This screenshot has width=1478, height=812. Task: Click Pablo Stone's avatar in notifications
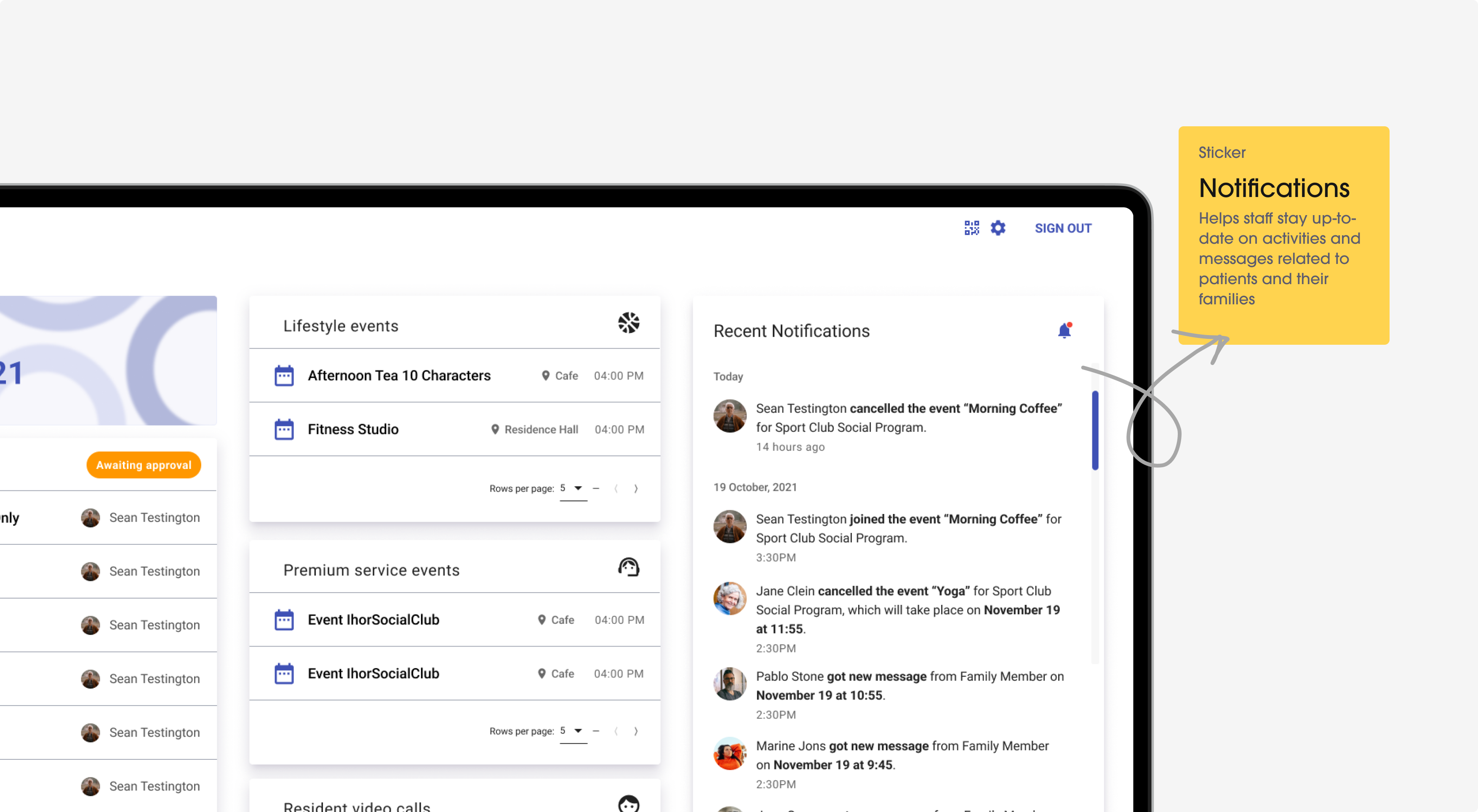[x=730, y=684]
